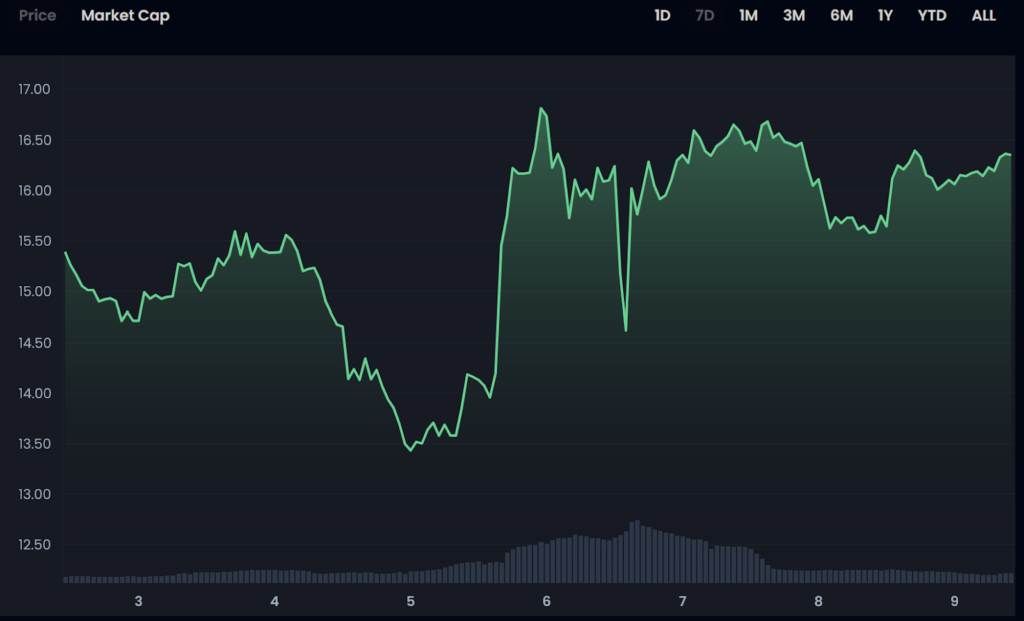Select the 1D time range

click(662, 16)
